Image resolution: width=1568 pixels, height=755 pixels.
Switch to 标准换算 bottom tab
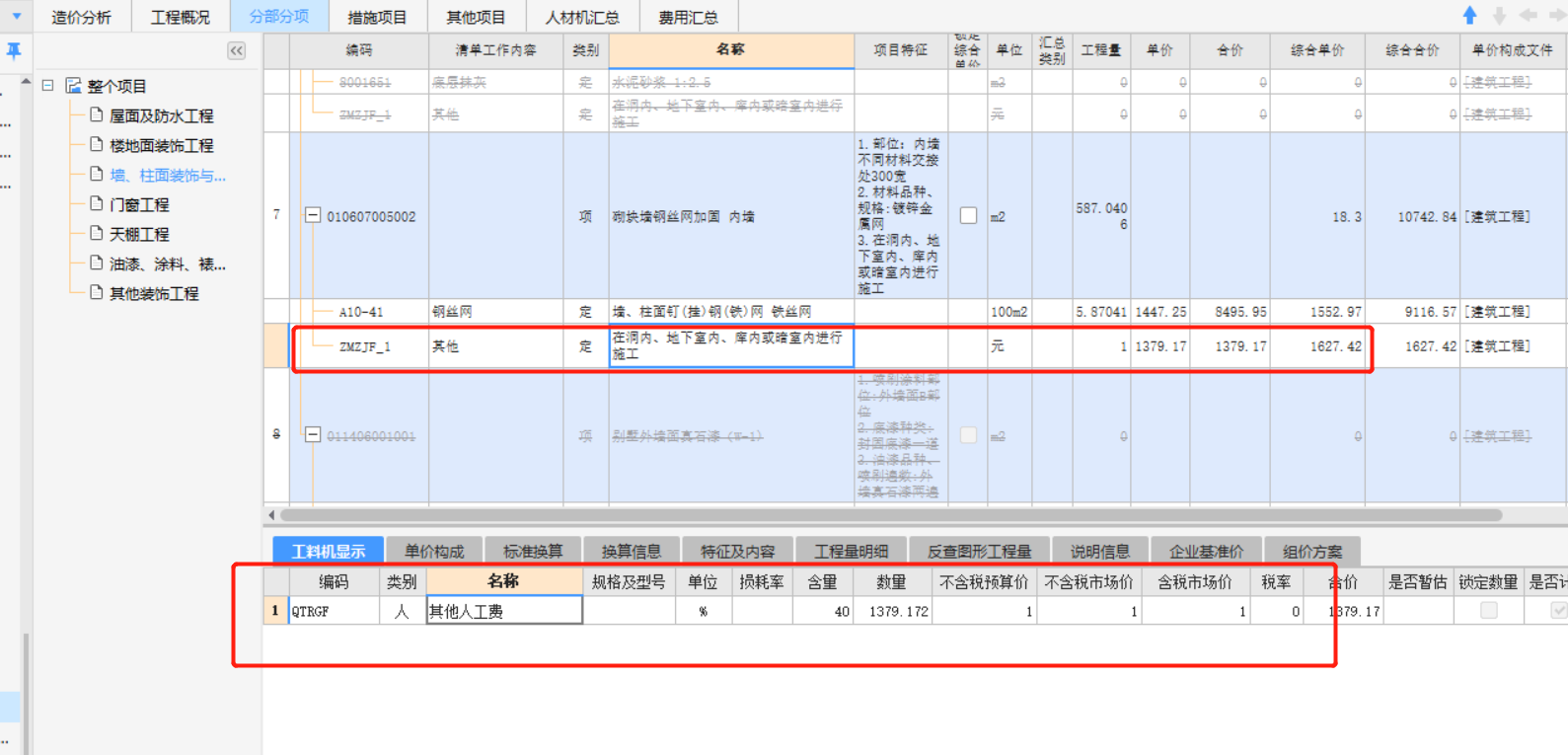(533, 551)
